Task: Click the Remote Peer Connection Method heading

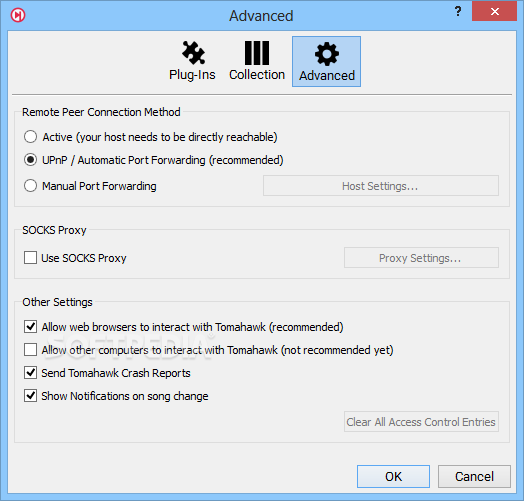Action: (x=101, y=112)
